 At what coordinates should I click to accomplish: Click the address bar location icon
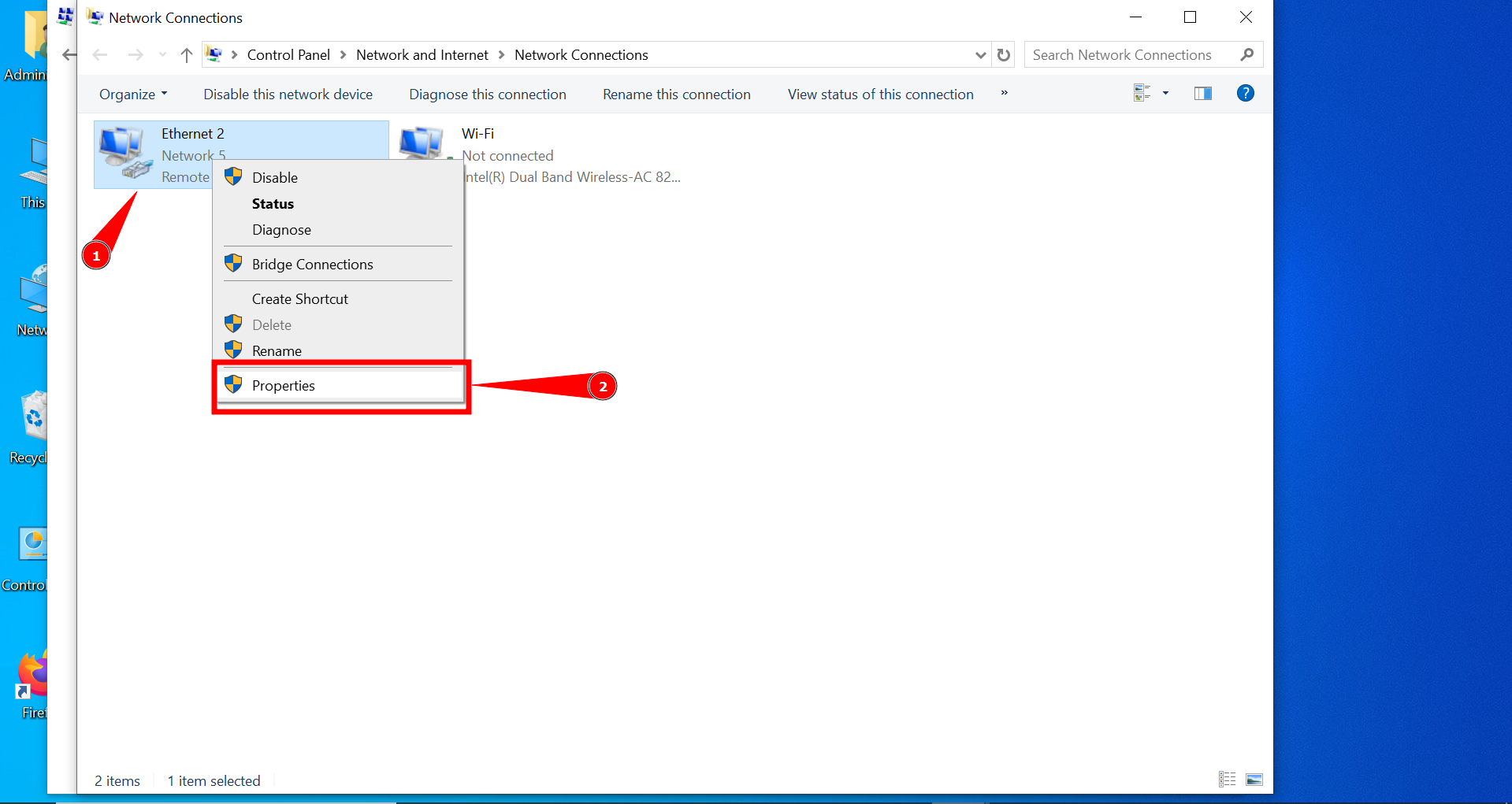point(214,54)
